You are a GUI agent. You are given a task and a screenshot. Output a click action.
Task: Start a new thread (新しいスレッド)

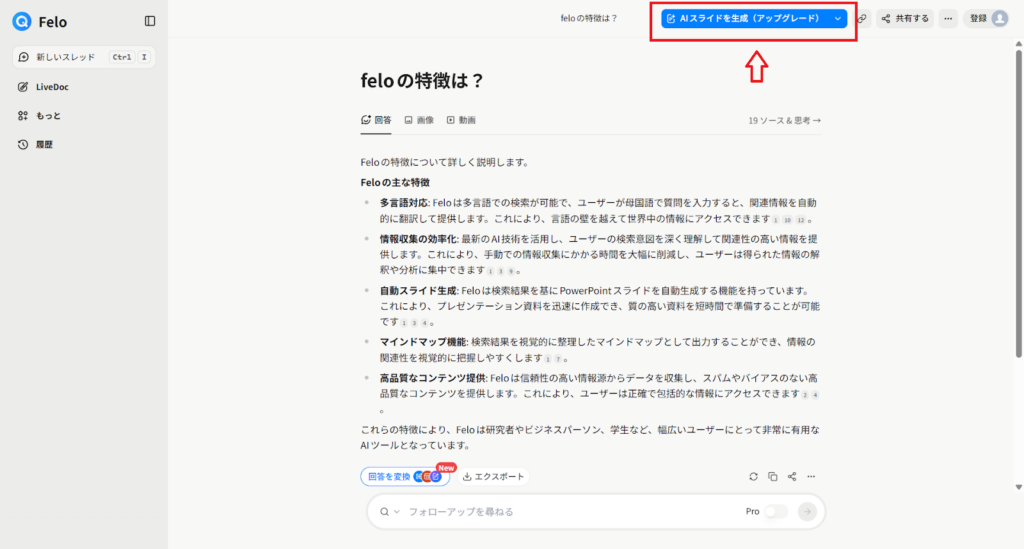click(x=84, y=57)
